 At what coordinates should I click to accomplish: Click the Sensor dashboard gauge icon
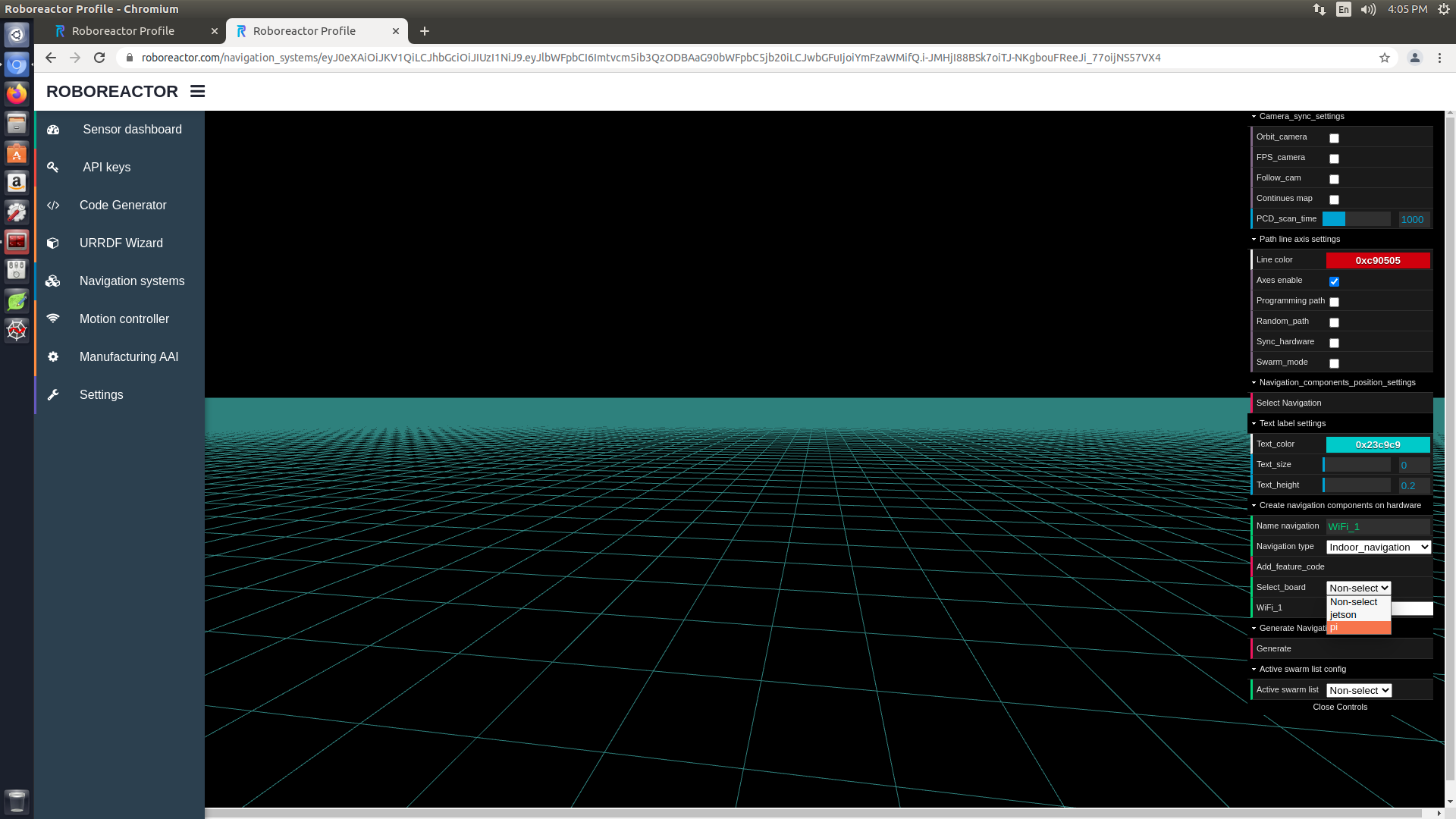point(53,130)
